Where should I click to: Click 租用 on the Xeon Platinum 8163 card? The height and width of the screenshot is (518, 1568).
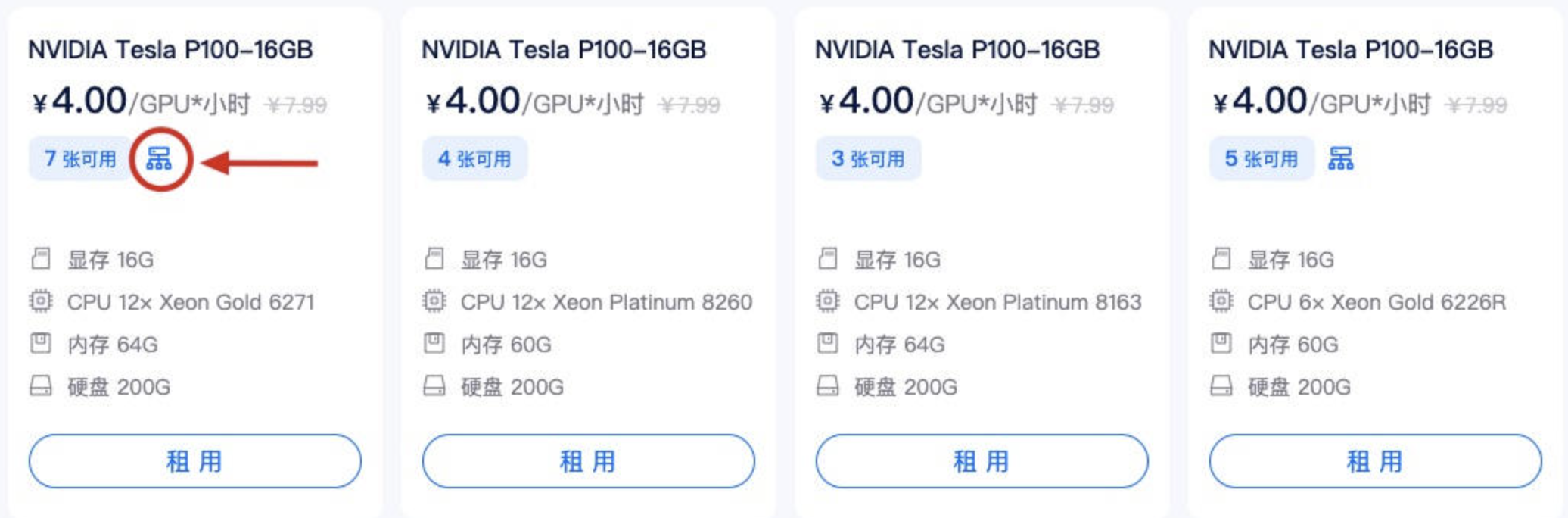pyautogui.click(x=982, y=460)
